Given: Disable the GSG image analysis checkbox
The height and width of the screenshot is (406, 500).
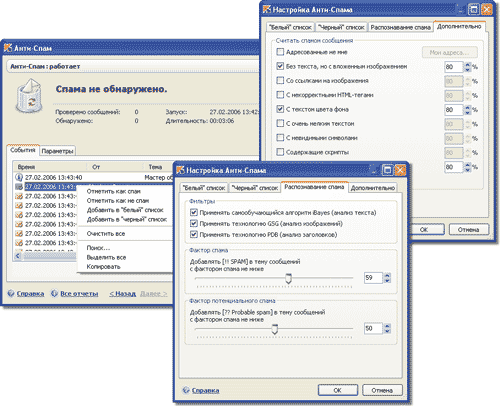Looking at the screenshot, I should [193, 223].
